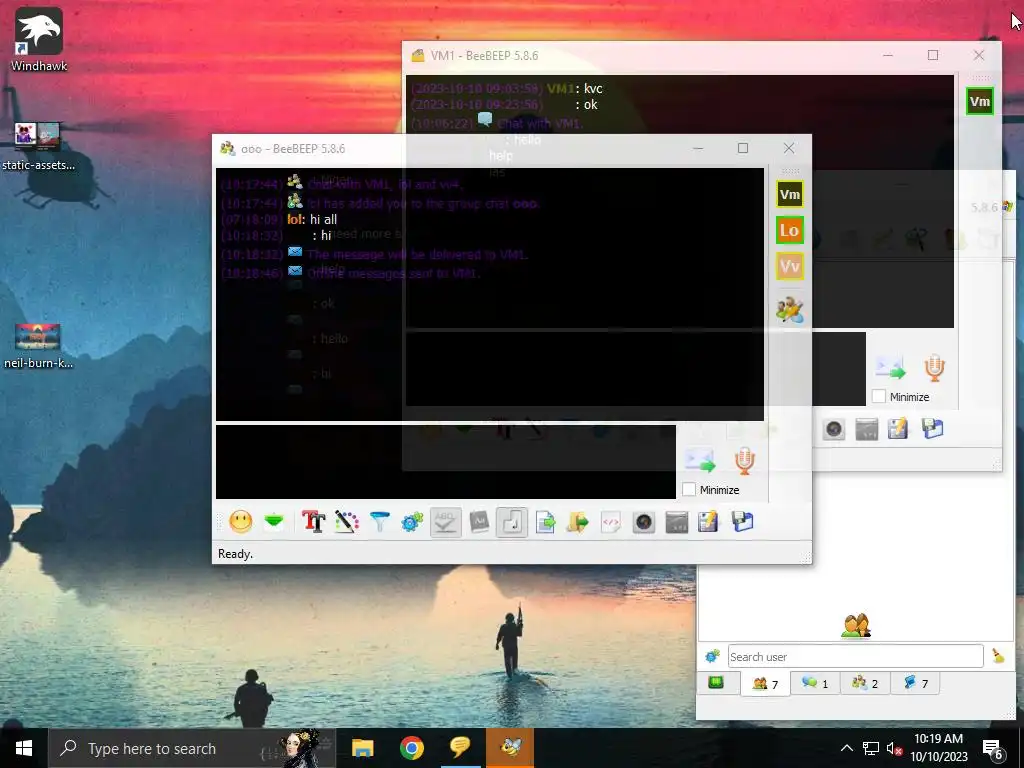Toggle the ABC spell check button in ooo chat
Screen dimensions: 1024x768
pos(445,522)
